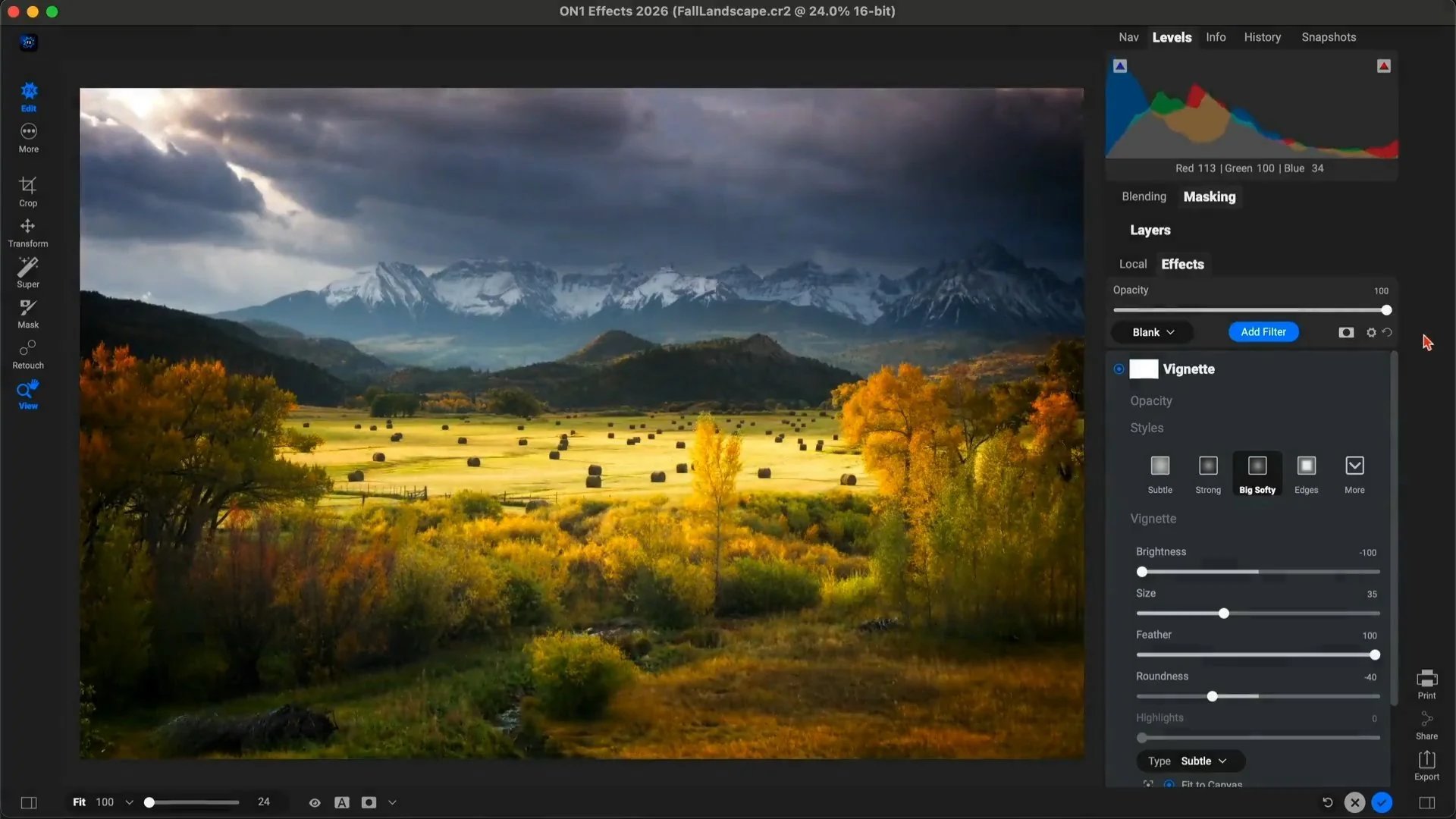Collapse the Vignette Styles section
The width and height of the screenshot is (1456, 819).
pyautogui.click(x=1147, y=428)
